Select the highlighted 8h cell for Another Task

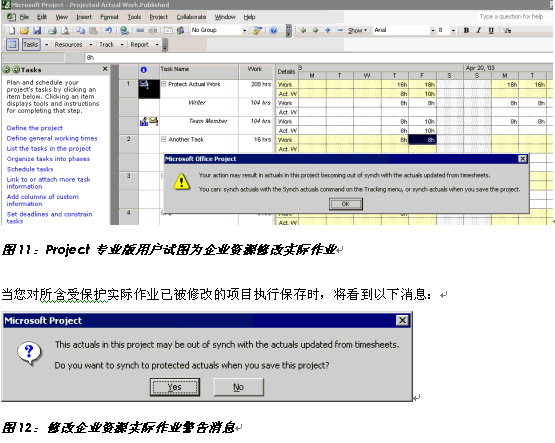(422, 140)
